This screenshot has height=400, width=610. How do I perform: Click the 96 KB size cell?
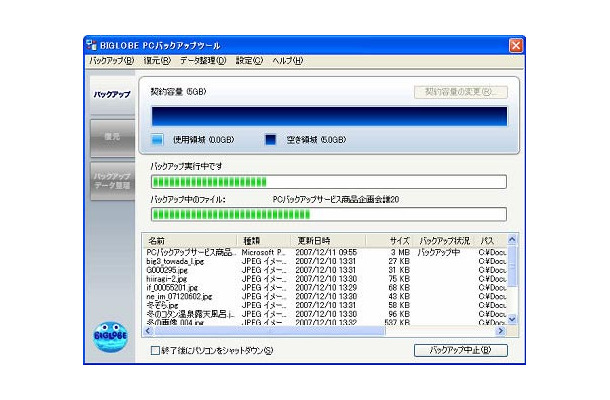coord(399,314)
